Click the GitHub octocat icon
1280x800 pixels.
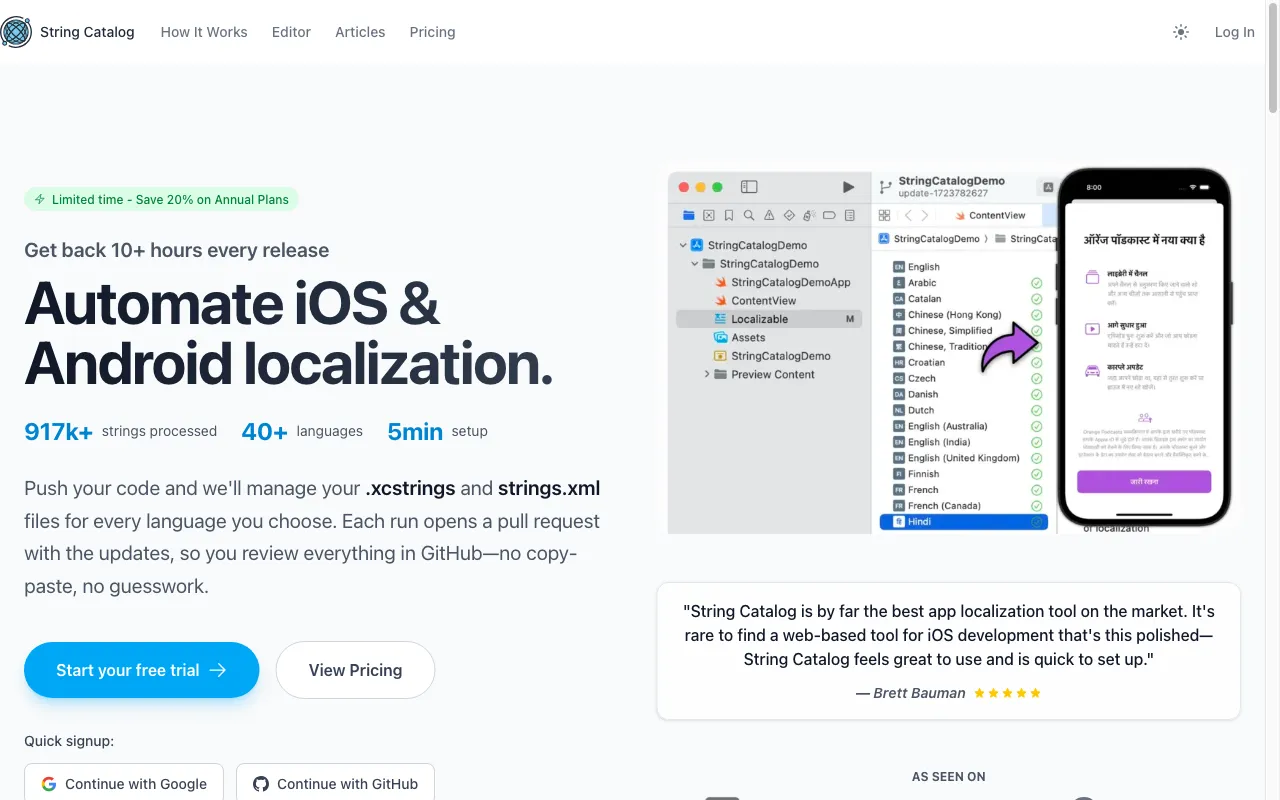click(x=261, y=784)
